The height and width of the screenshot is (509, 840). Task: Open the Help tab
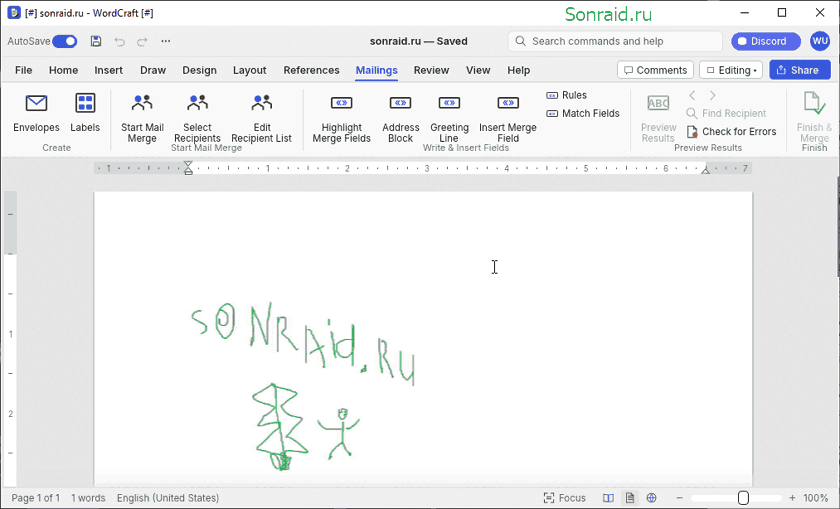(x=519, y=70)
